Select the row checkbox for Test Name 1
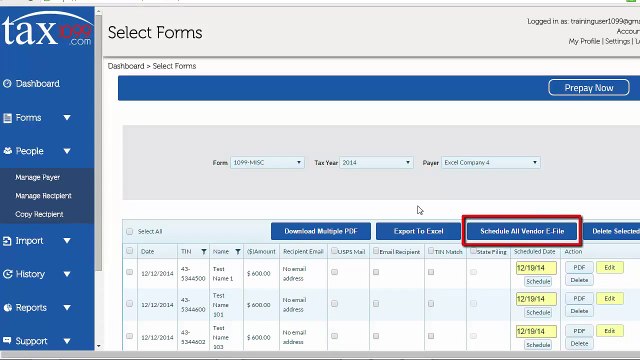Screen dimensions: 640x360 tap(129, 272)
